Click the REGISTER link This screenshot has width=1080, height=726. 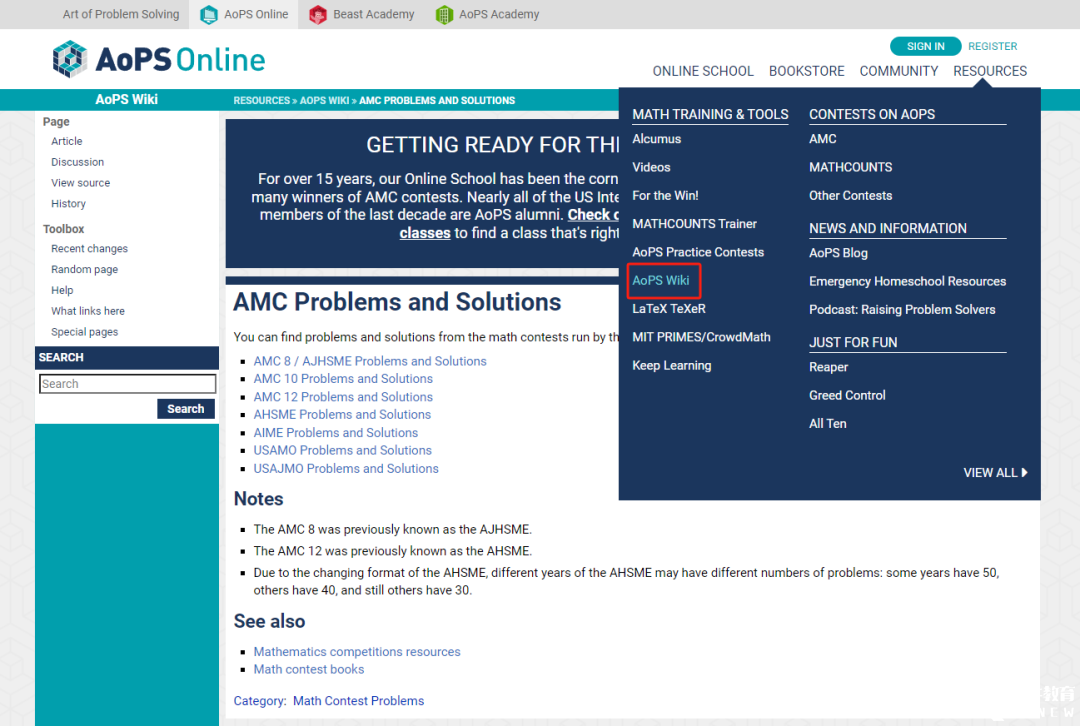click(x=992, y=46)
